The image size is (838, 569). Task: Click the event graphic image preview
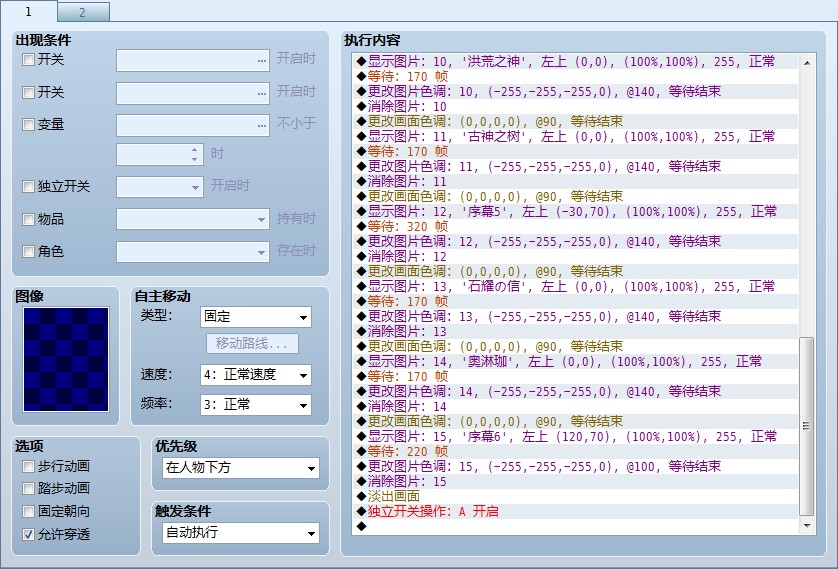click(x=66, y=359)
